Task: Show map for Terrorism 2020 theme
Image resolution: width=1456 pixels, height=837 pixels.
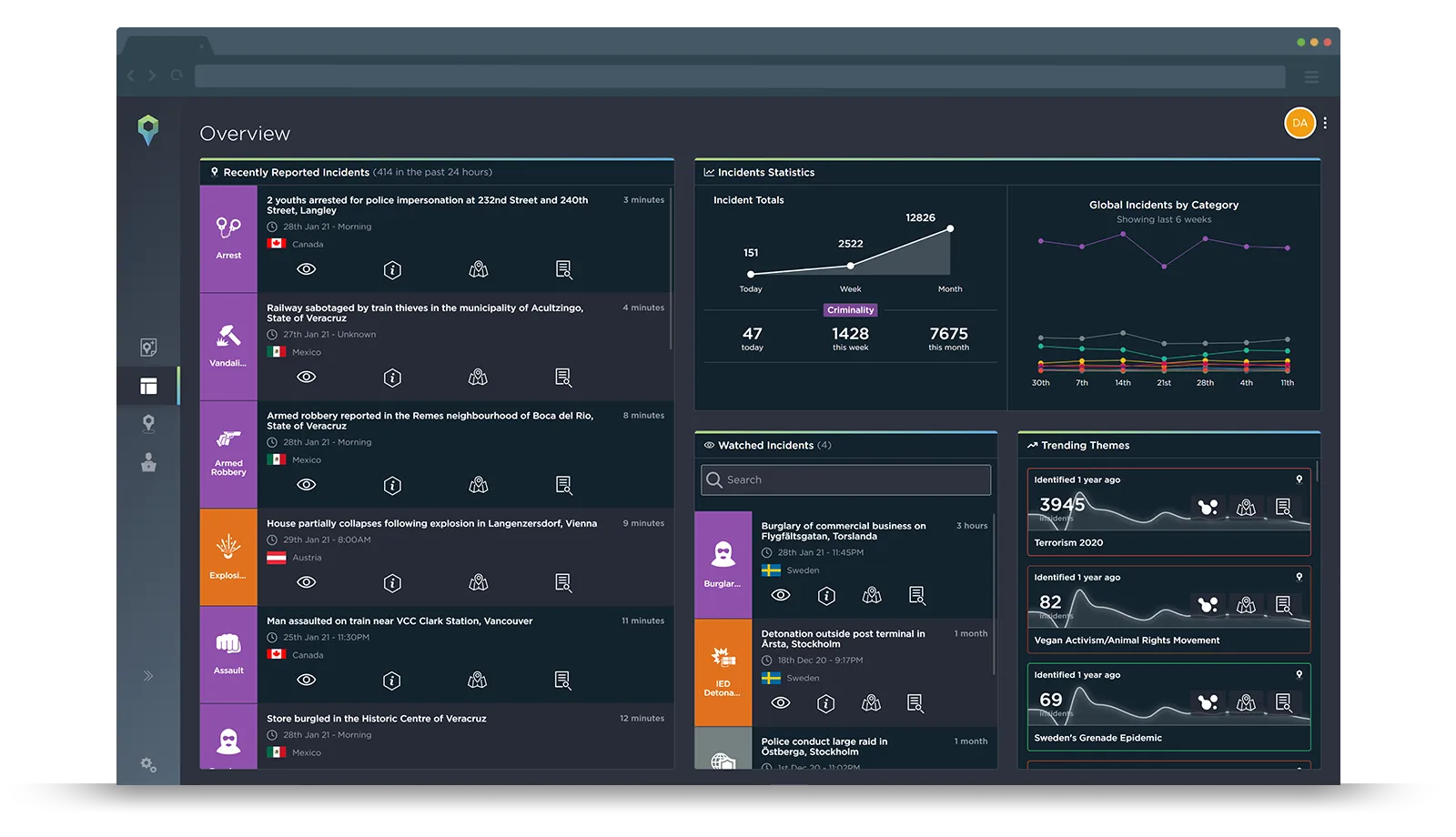Action: [1247, 507]
